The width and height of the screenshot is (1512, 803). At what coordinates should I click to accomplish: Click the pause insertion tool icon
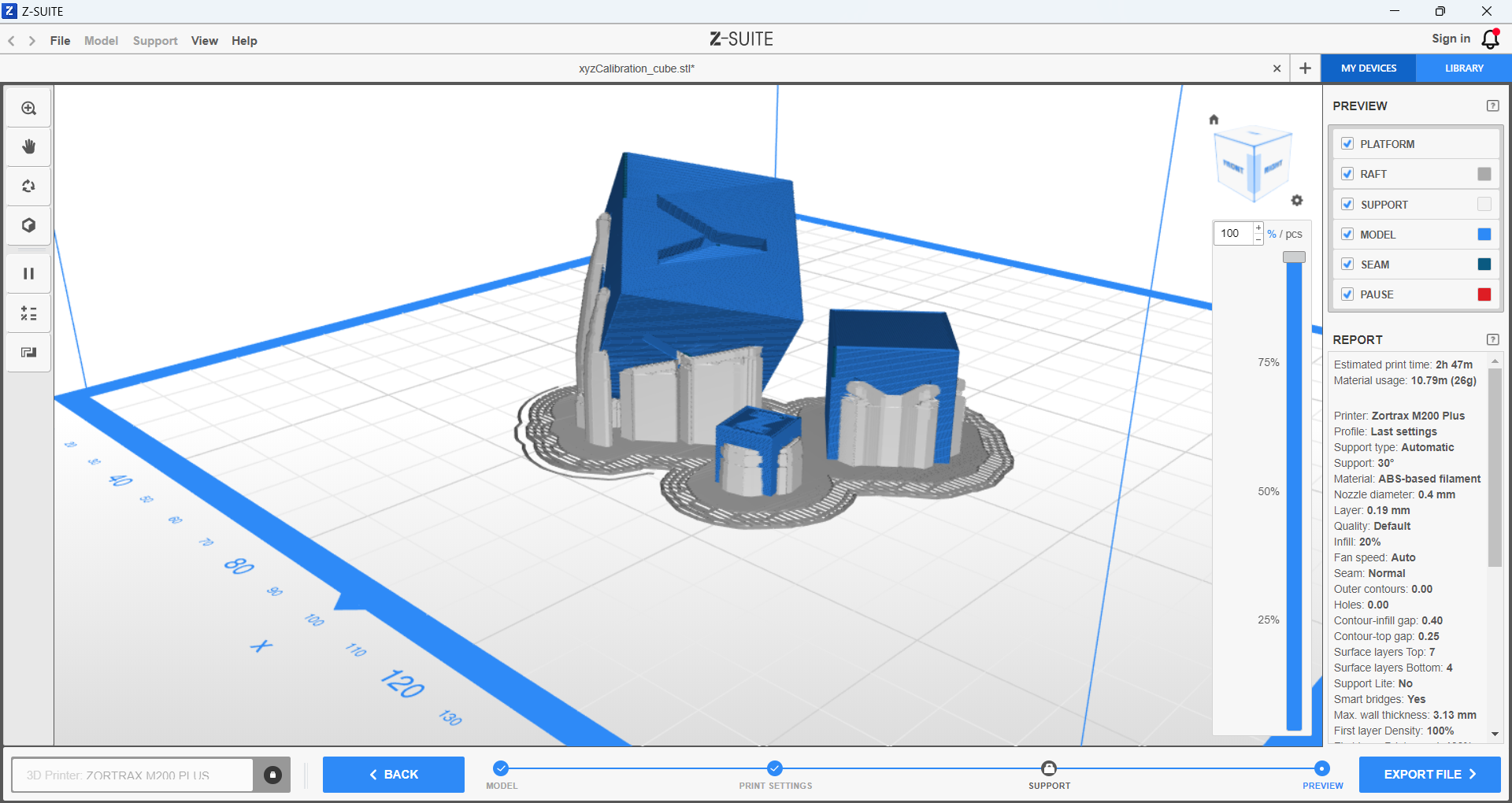point(29,274)
